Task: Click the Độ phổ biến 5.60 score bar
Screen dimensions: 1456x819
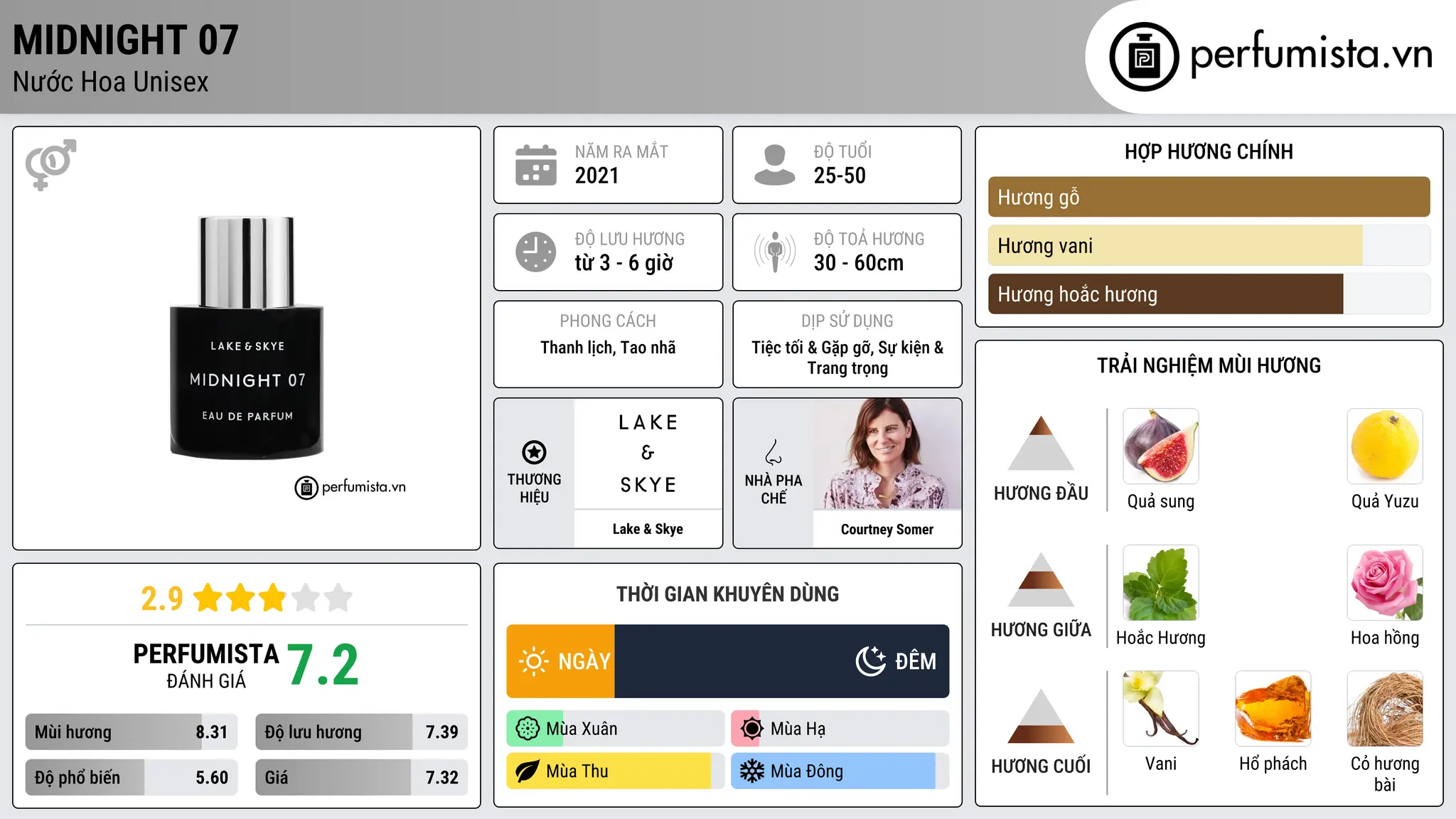Action: pyautogui.click(x=132, y=777)
